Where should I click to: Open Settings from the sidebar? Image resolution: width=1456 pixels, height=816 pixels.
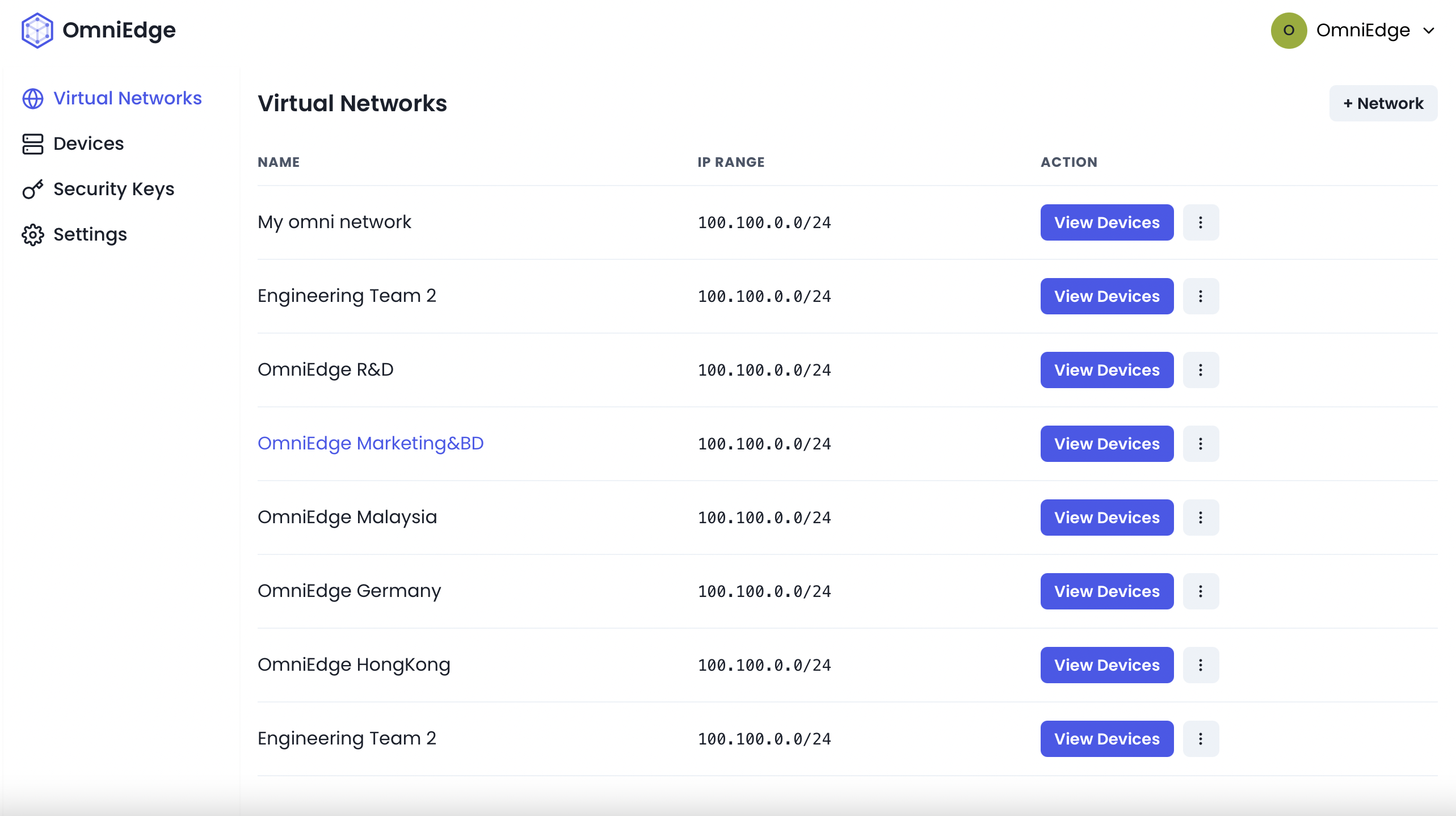point(90,234)
